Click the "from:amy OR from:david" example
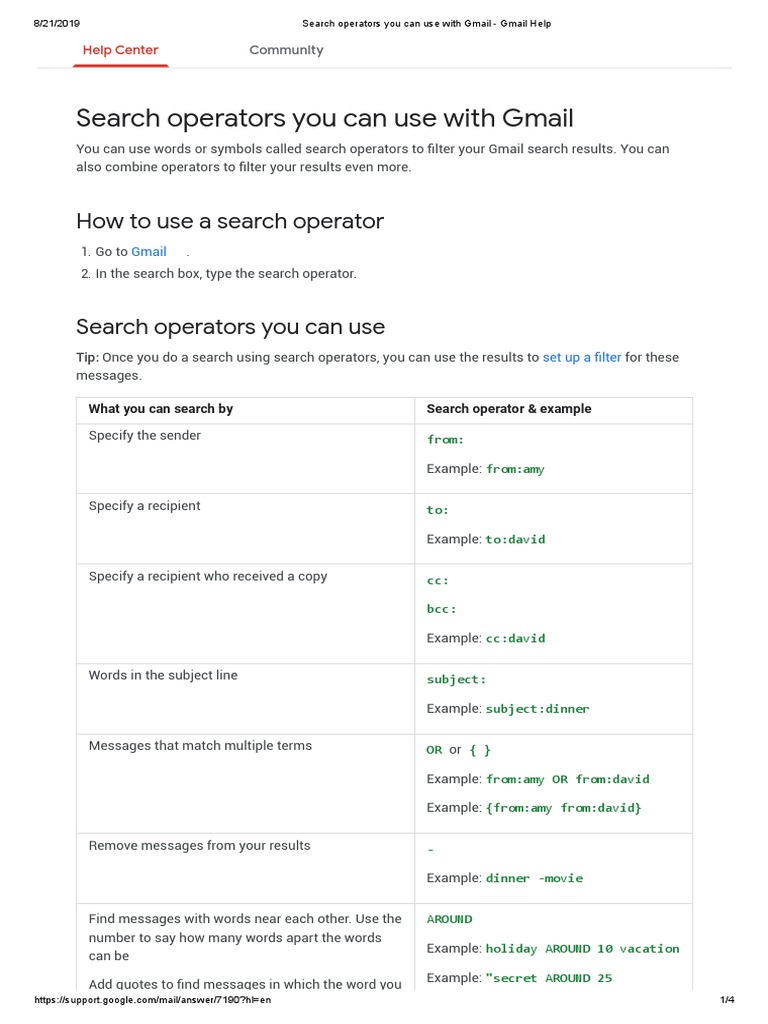 [x=567, y=779]
